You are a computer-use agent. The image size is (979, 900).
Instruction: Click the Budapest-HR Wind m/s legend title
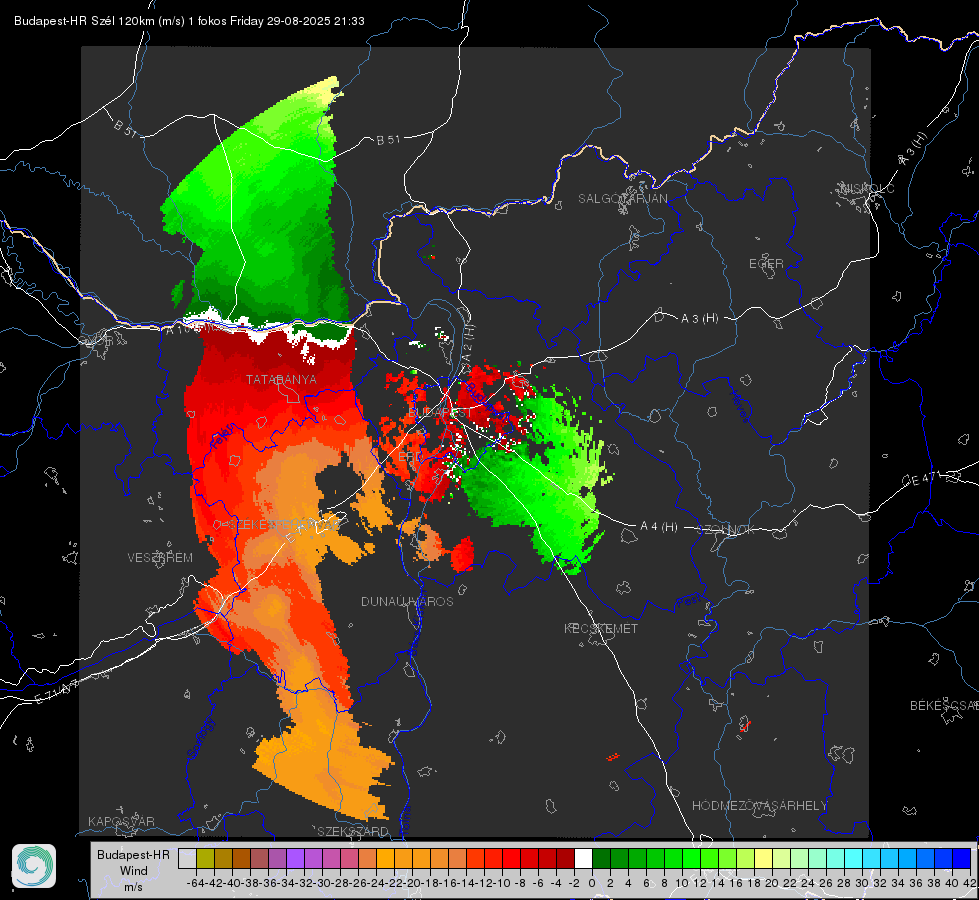tap(133, 870)
